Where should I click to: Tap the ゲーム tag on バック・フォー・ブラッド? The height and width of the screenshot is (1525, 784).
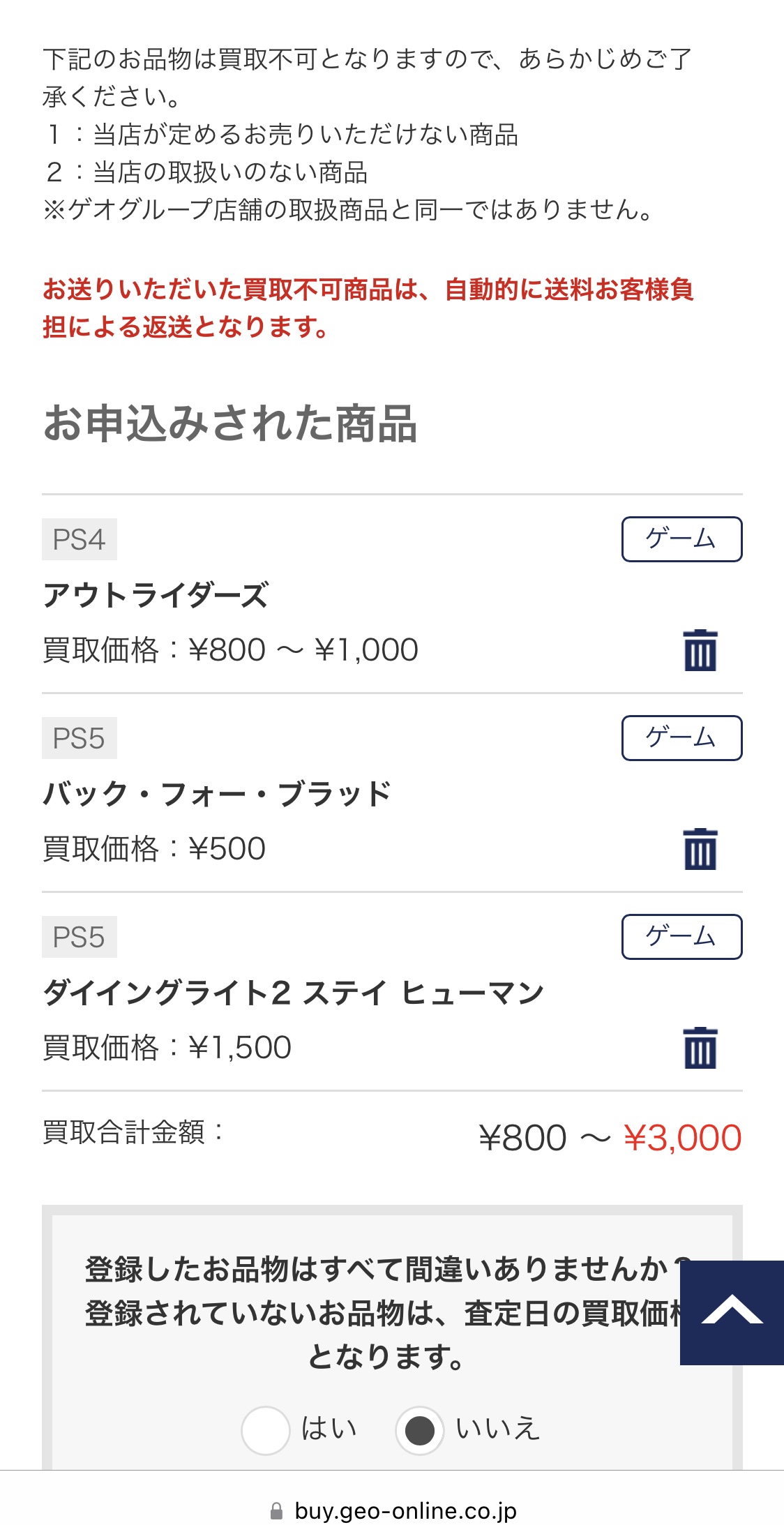coord(681,738)
